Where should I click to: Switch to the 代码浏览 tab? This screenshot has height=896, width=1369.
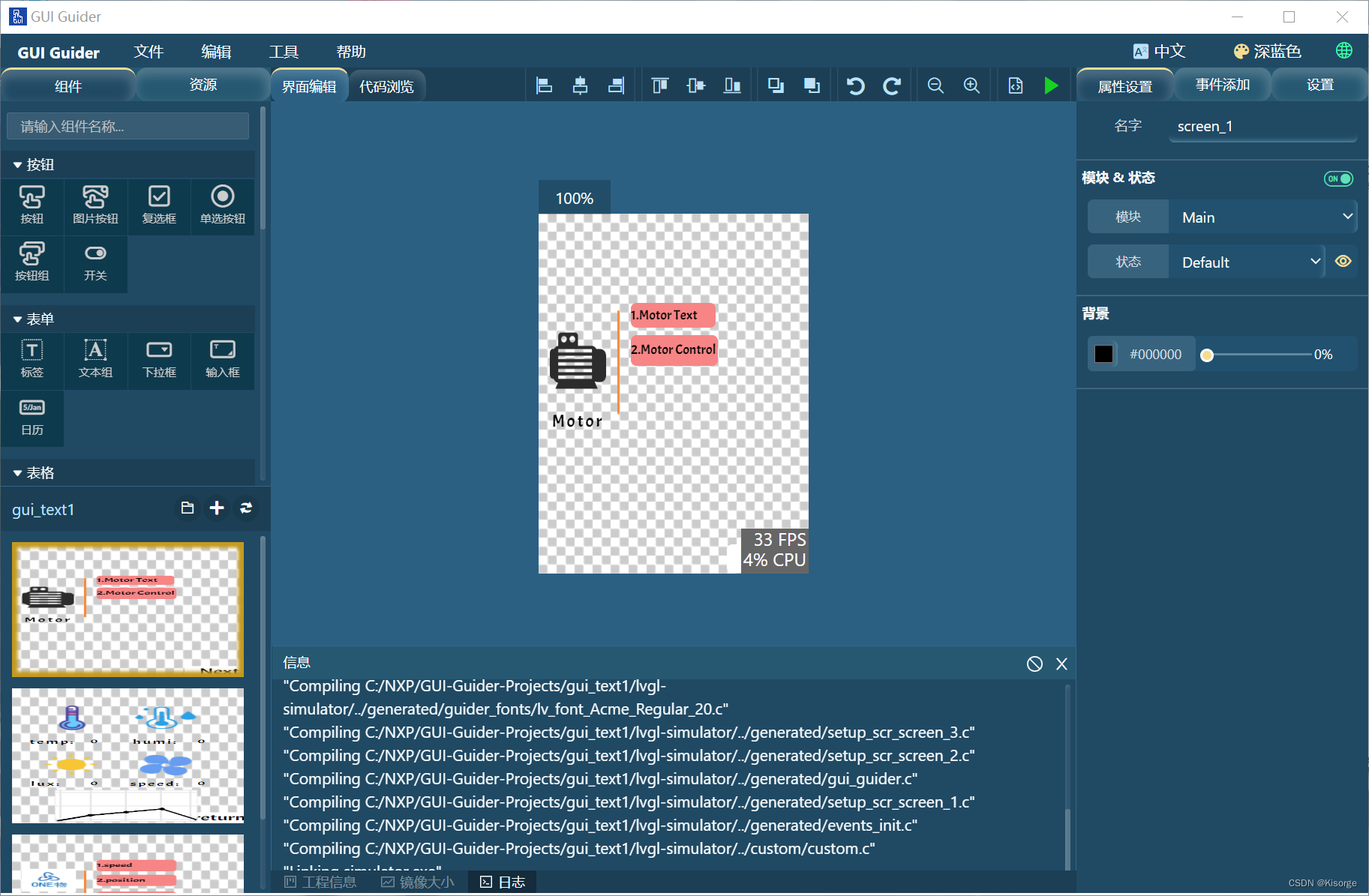(386, 86)
